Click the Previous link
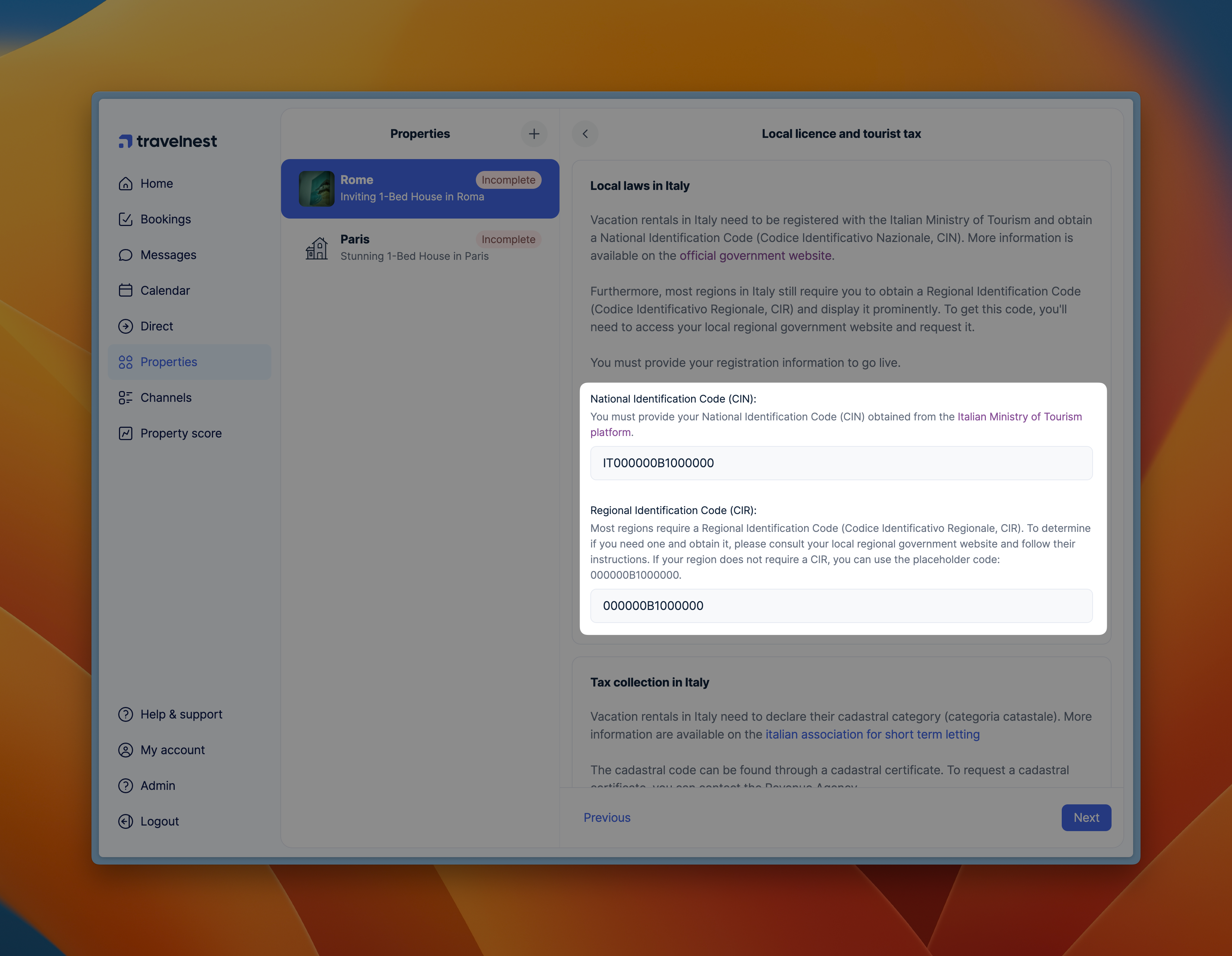 (x=606, y=818)
